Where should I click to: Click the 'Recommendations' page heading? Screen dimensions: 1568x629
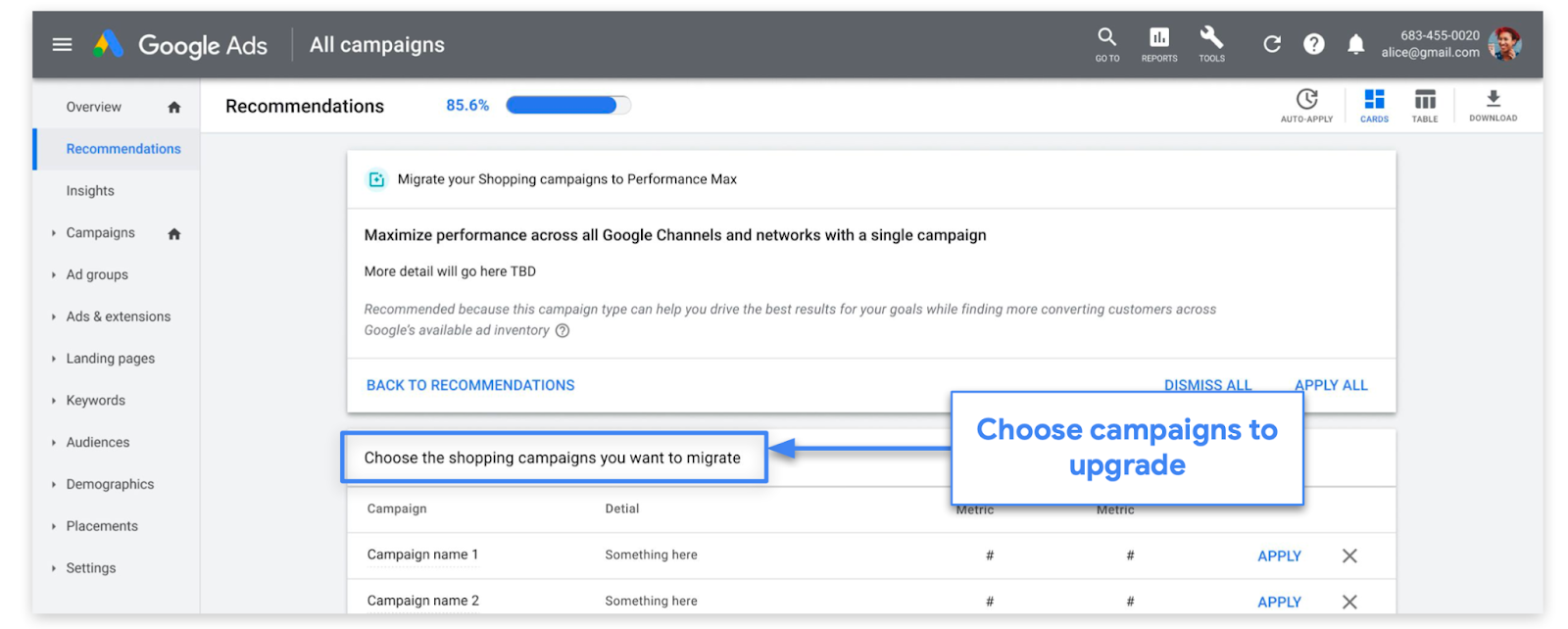click(x=305, y=107)
